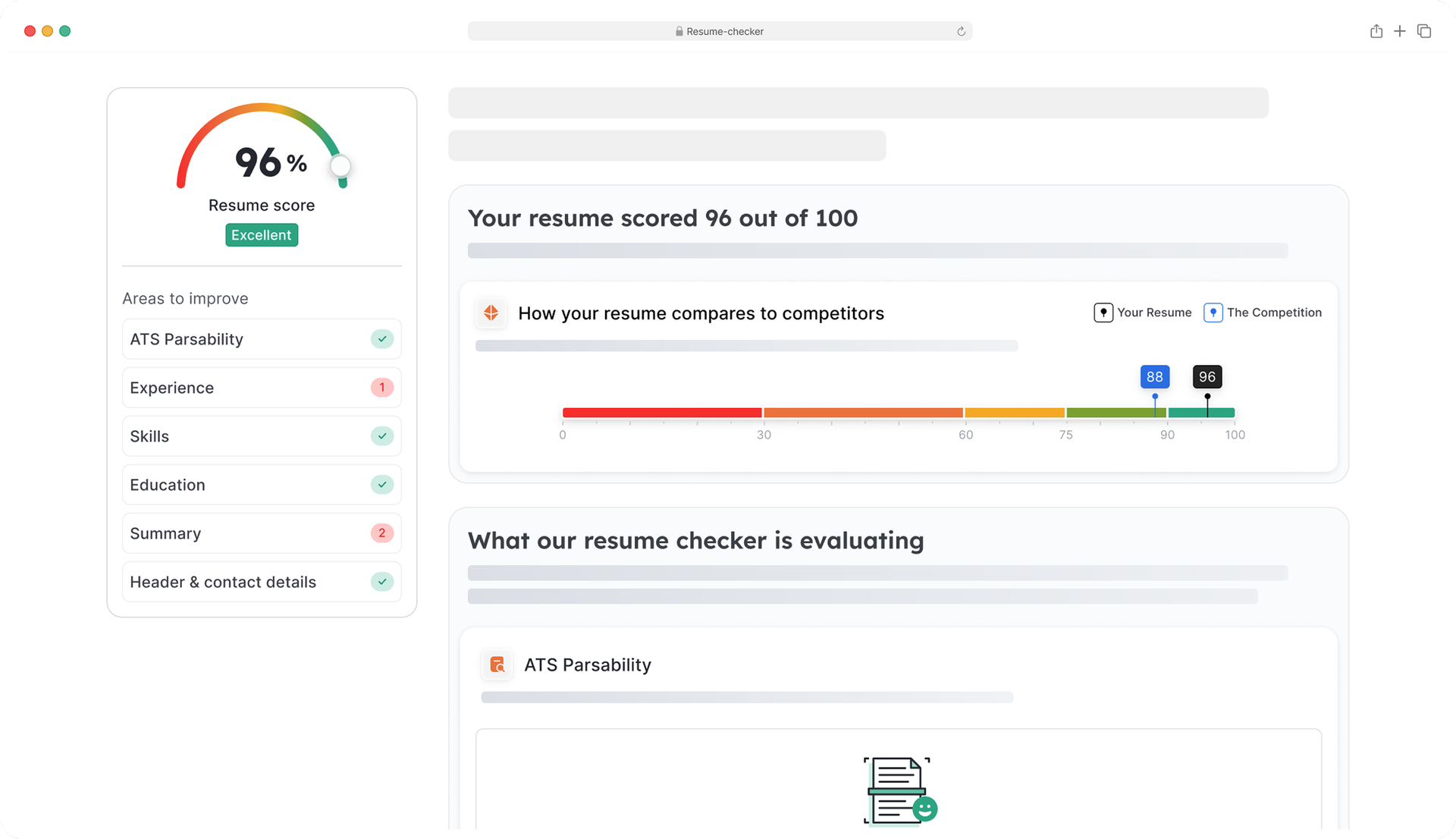
Task: Click the green Excellent badge
Action: click(262, 235)
